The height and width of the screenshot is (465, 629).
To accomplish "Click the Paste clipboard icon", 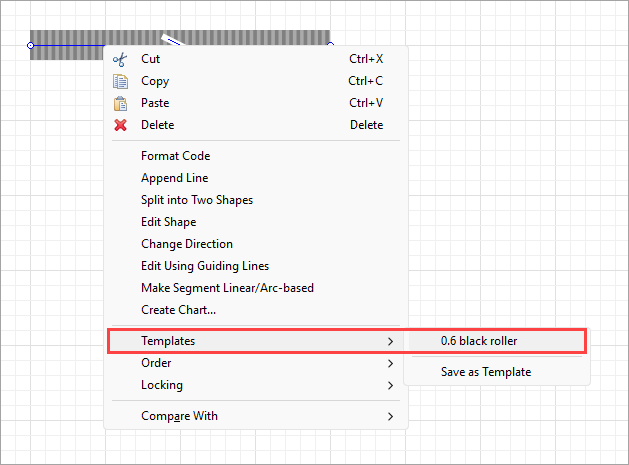I will click(121, 103).
